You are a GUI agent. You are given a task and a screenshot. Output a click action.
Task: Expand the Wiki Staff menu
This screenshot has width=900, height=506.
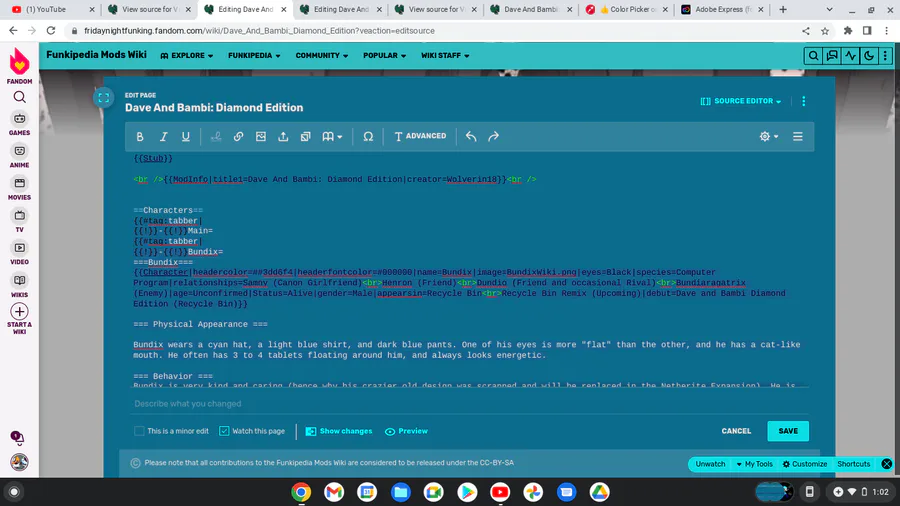pyautogui.click(x=445, y=56)
